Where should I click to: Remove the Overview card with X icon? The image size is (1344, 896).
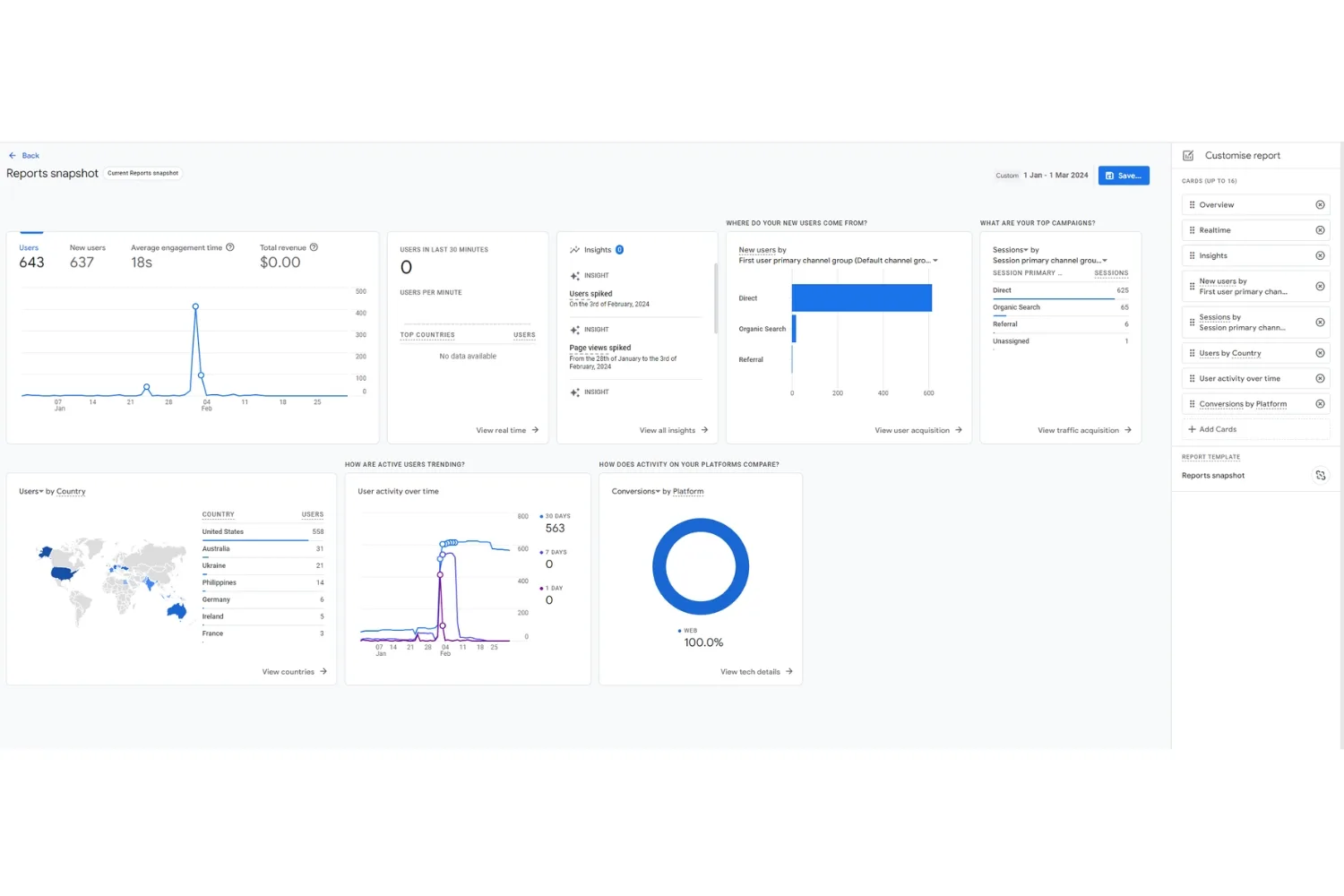(1320, 205)
